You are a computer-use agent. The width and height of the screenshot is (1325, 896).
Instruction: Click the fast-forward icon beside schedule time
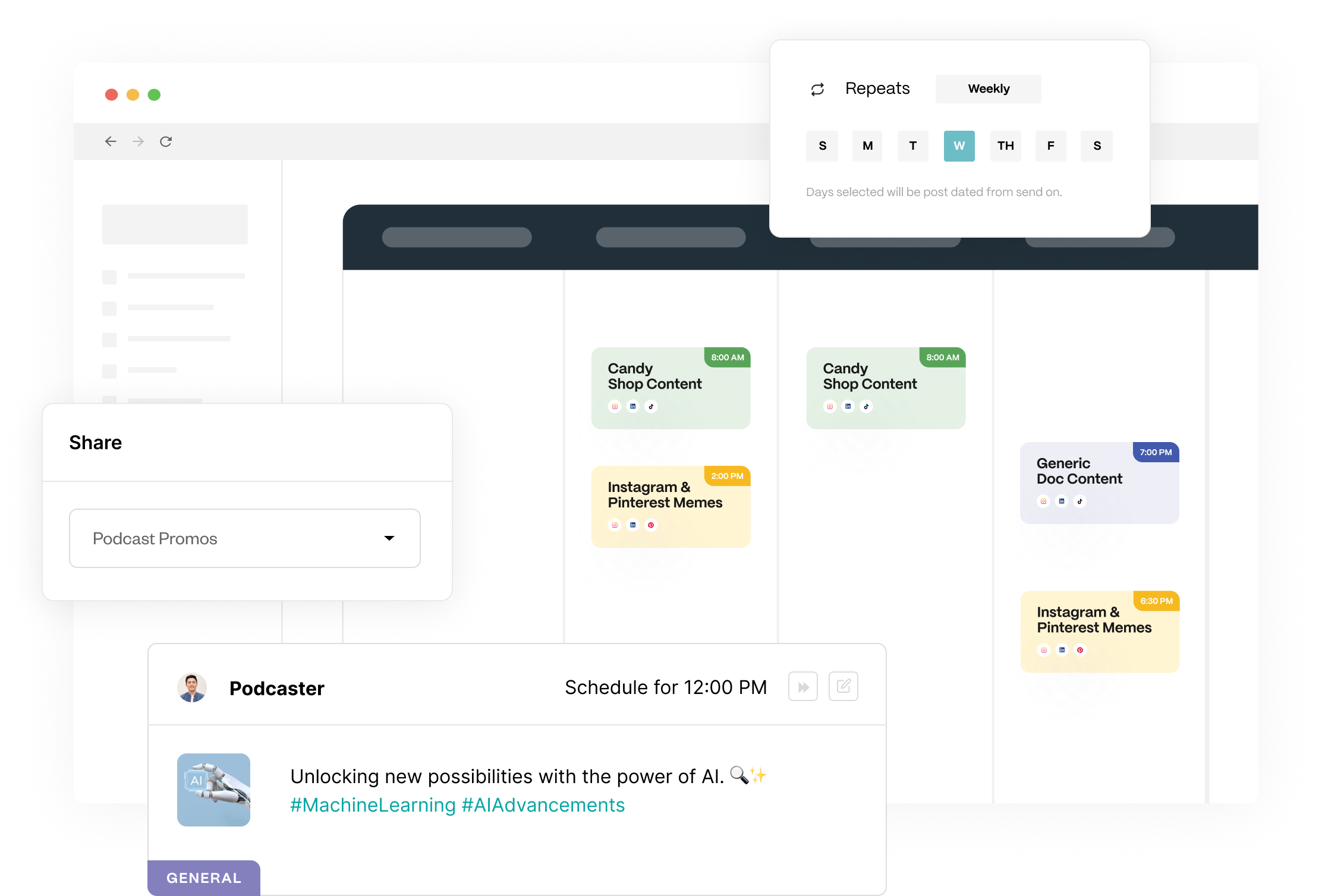tap(802, 687)
